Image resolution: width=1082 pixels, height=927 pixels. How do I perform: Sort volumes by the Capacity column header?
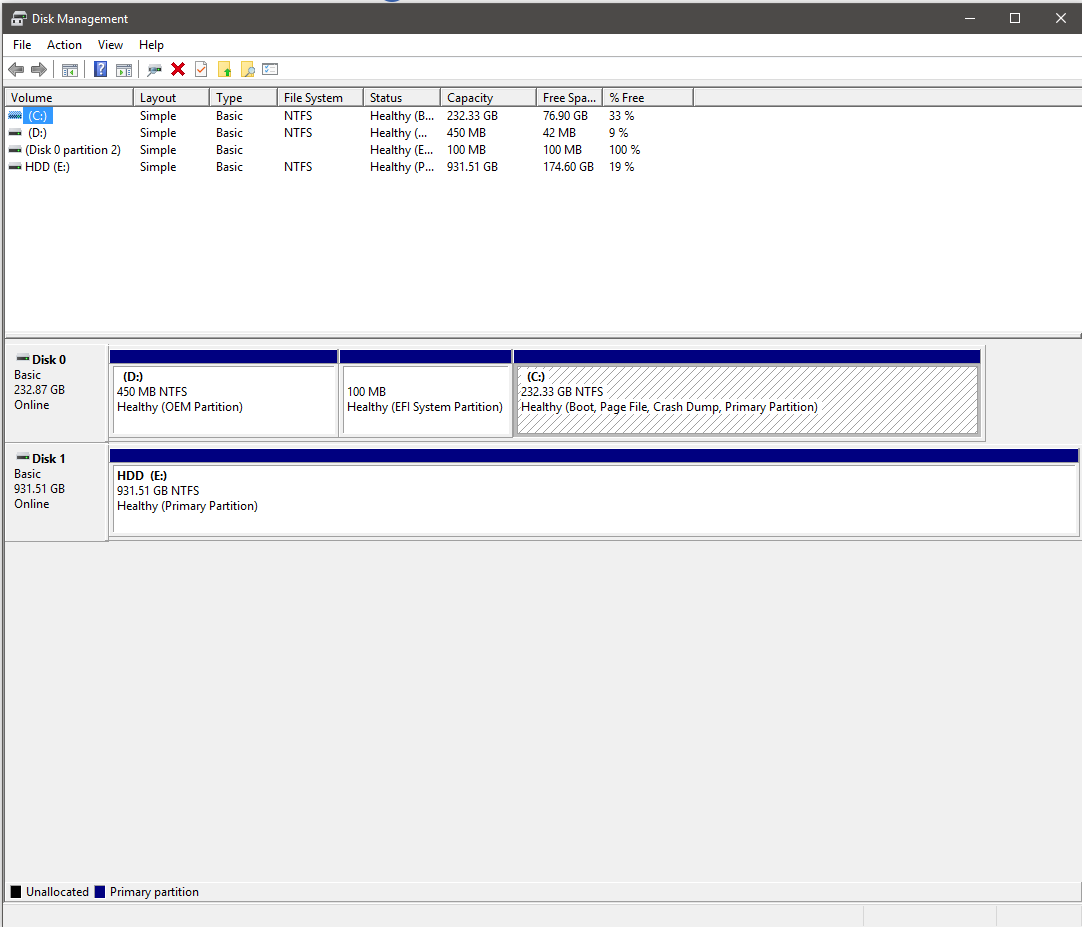point(470,97)
